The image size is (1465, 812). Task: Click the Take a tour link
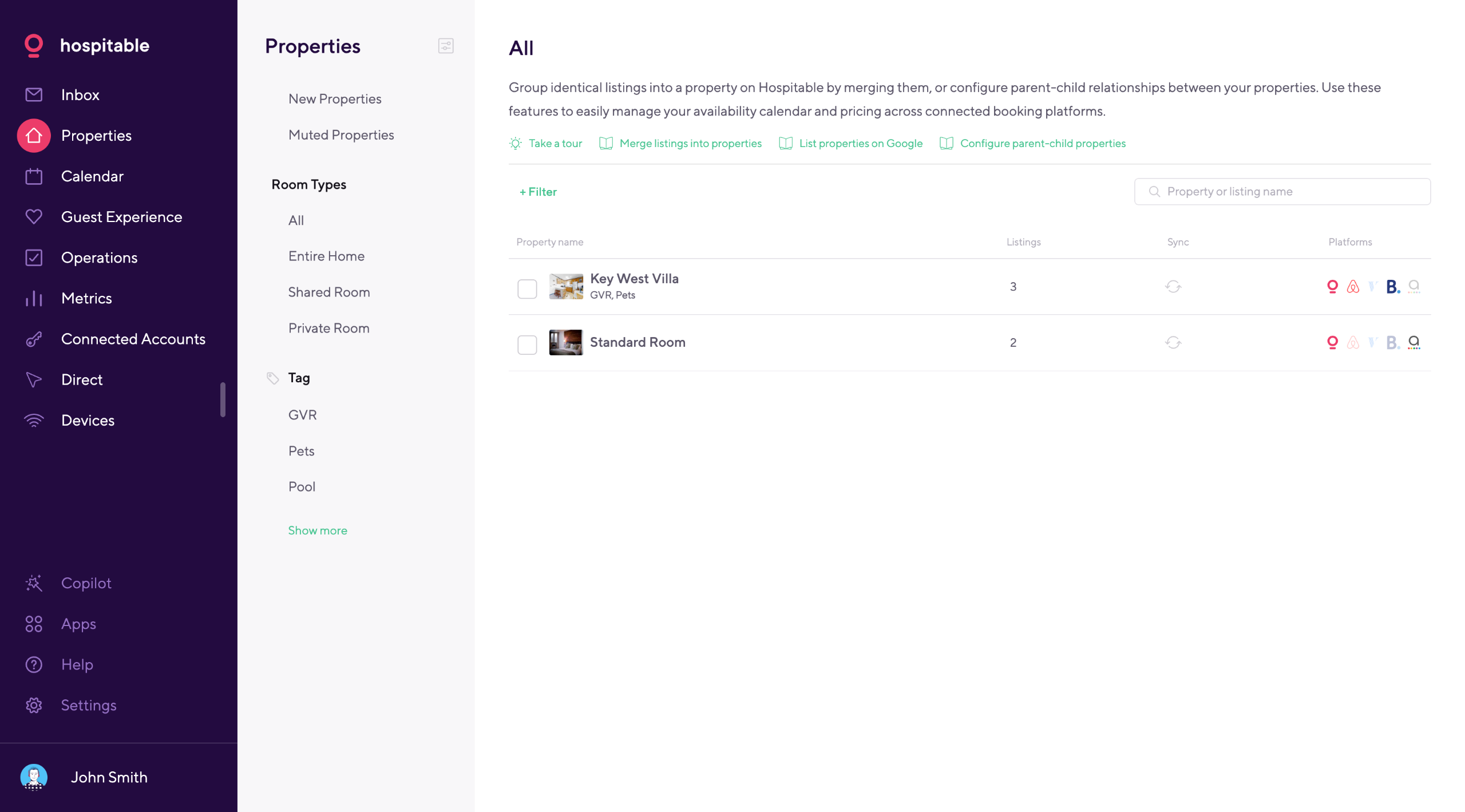555,144
